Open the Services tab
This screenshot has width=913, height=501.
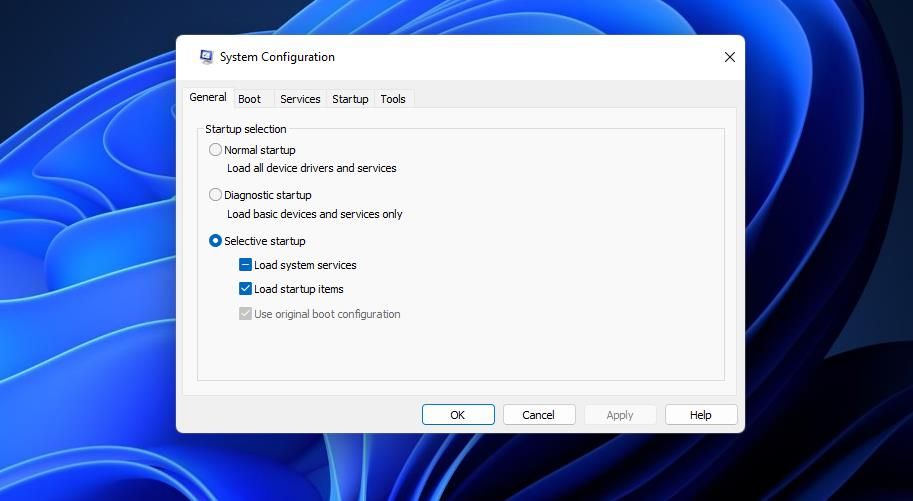point(300,99)
